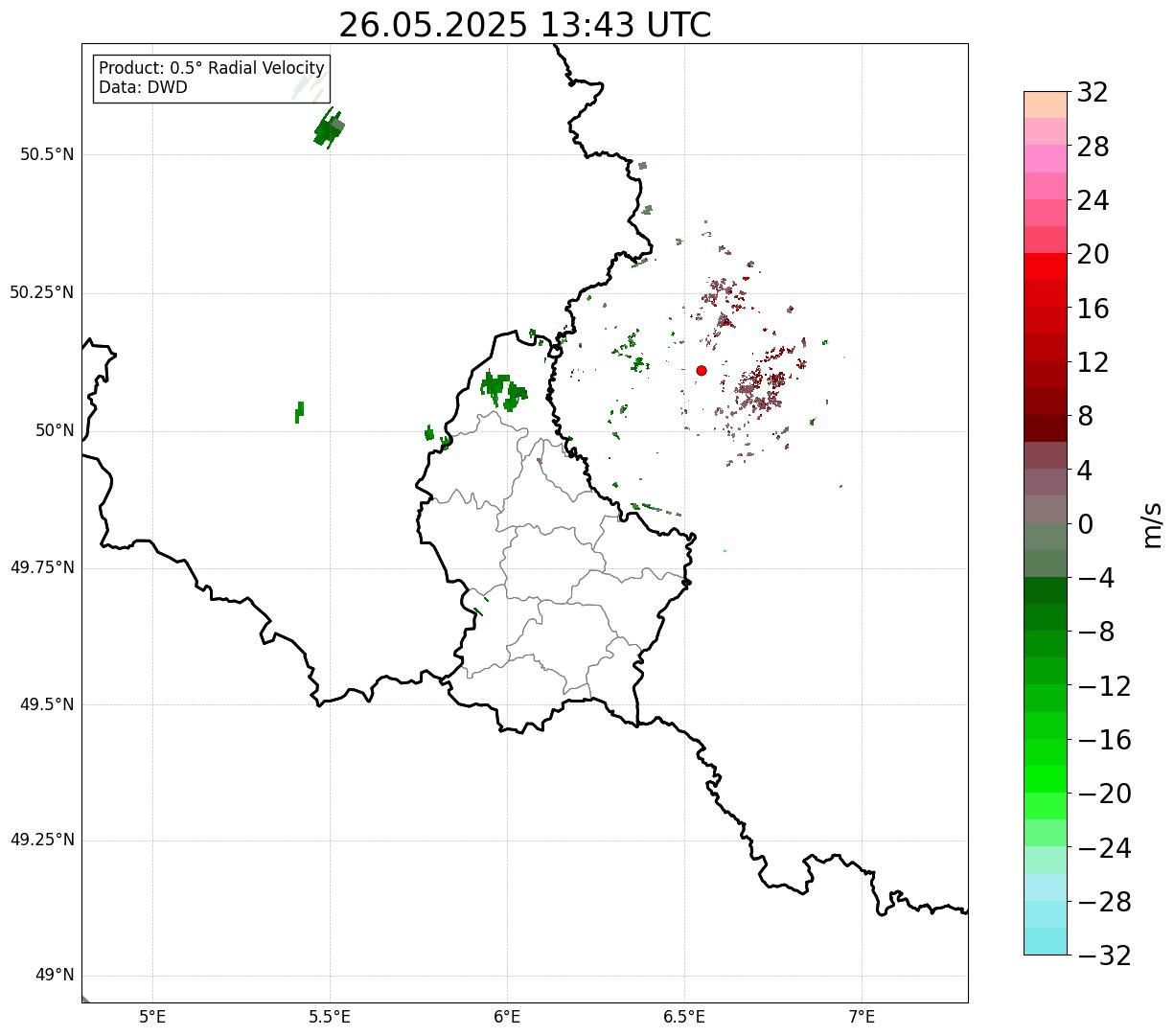The width and height of the screenshot is (1174, 1036).
Task: Click the Product: 0.5° Radial Velocity label
Action: click(x=212, y=69)
